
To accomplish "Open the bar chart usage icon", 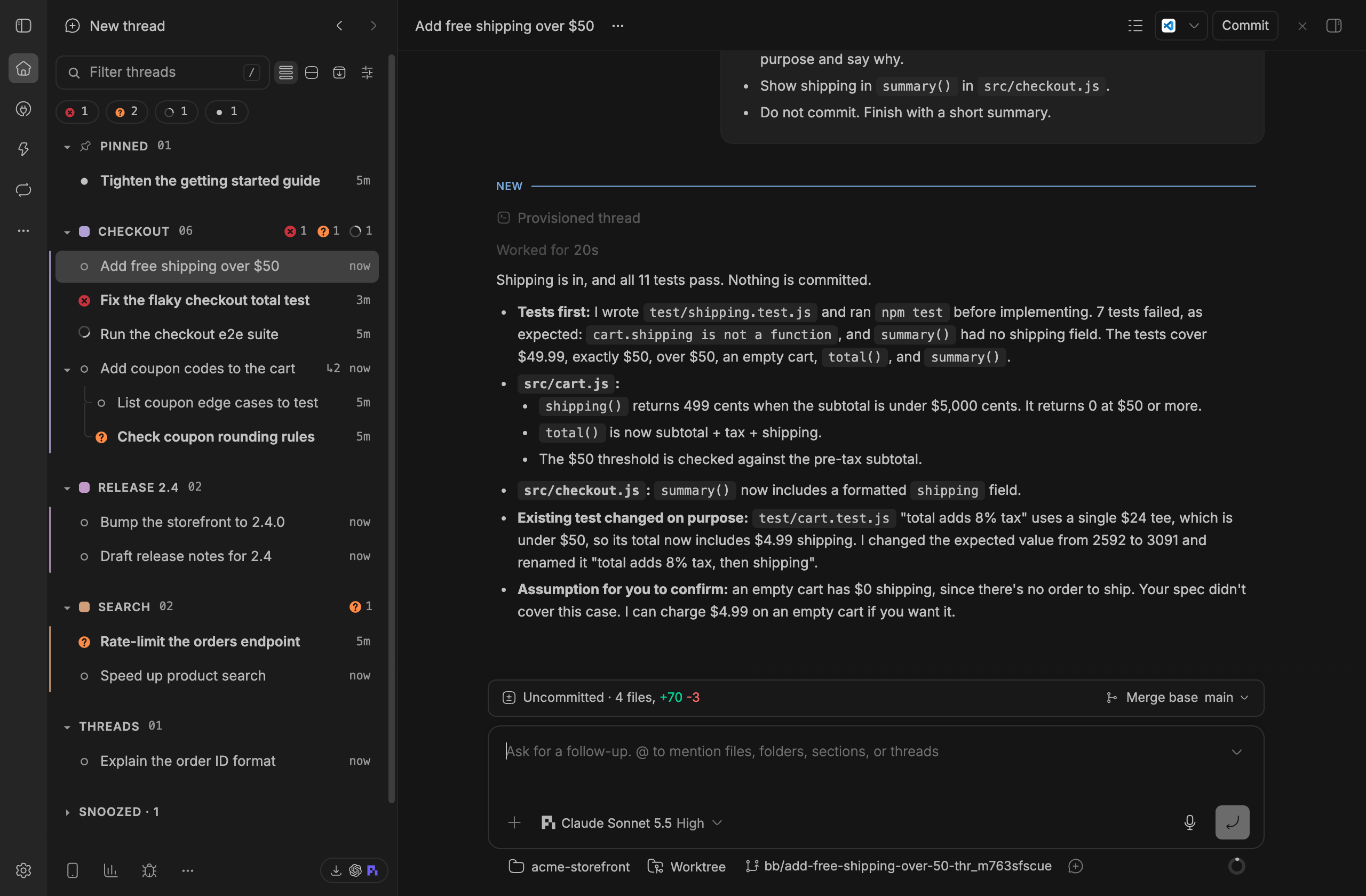I will [x=110, y=870].
